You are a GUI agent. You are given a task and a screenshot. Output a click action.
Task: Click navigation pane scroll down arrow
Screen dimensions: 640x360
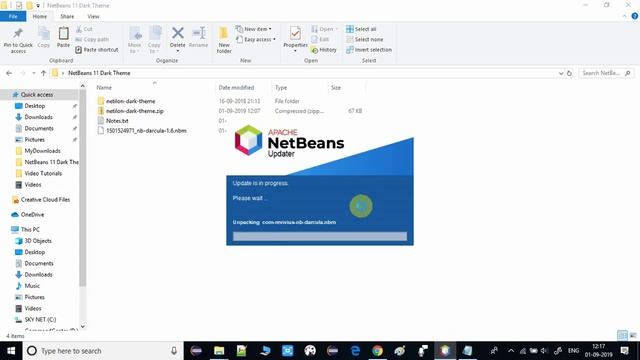pyautogui.click(x=82, y=327)
